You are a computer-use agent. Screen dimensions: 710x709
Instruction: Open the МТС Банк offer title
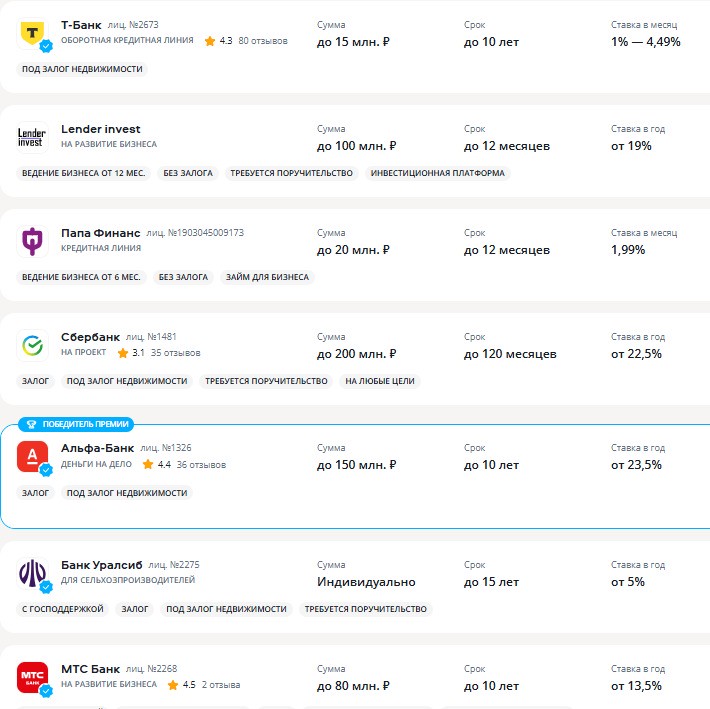click(x=90, y=669)
